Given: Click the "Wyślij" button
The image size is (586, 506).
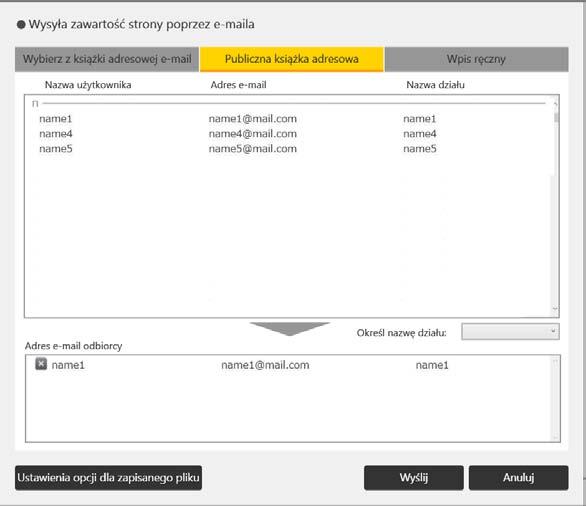Looking at the screenshot, I should click(x=414, y=478).
